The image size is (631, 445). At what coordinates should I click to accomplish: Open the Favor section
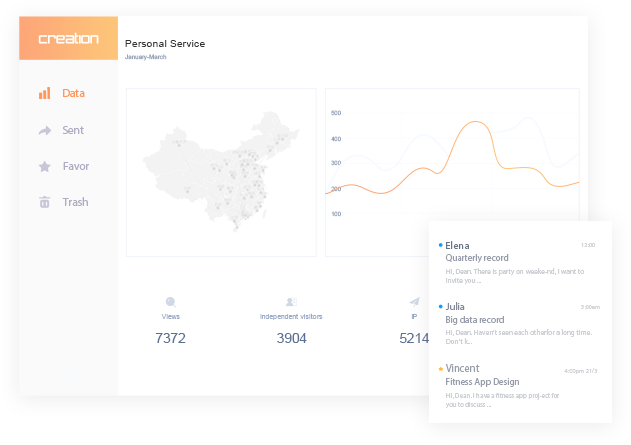point(75,166)
